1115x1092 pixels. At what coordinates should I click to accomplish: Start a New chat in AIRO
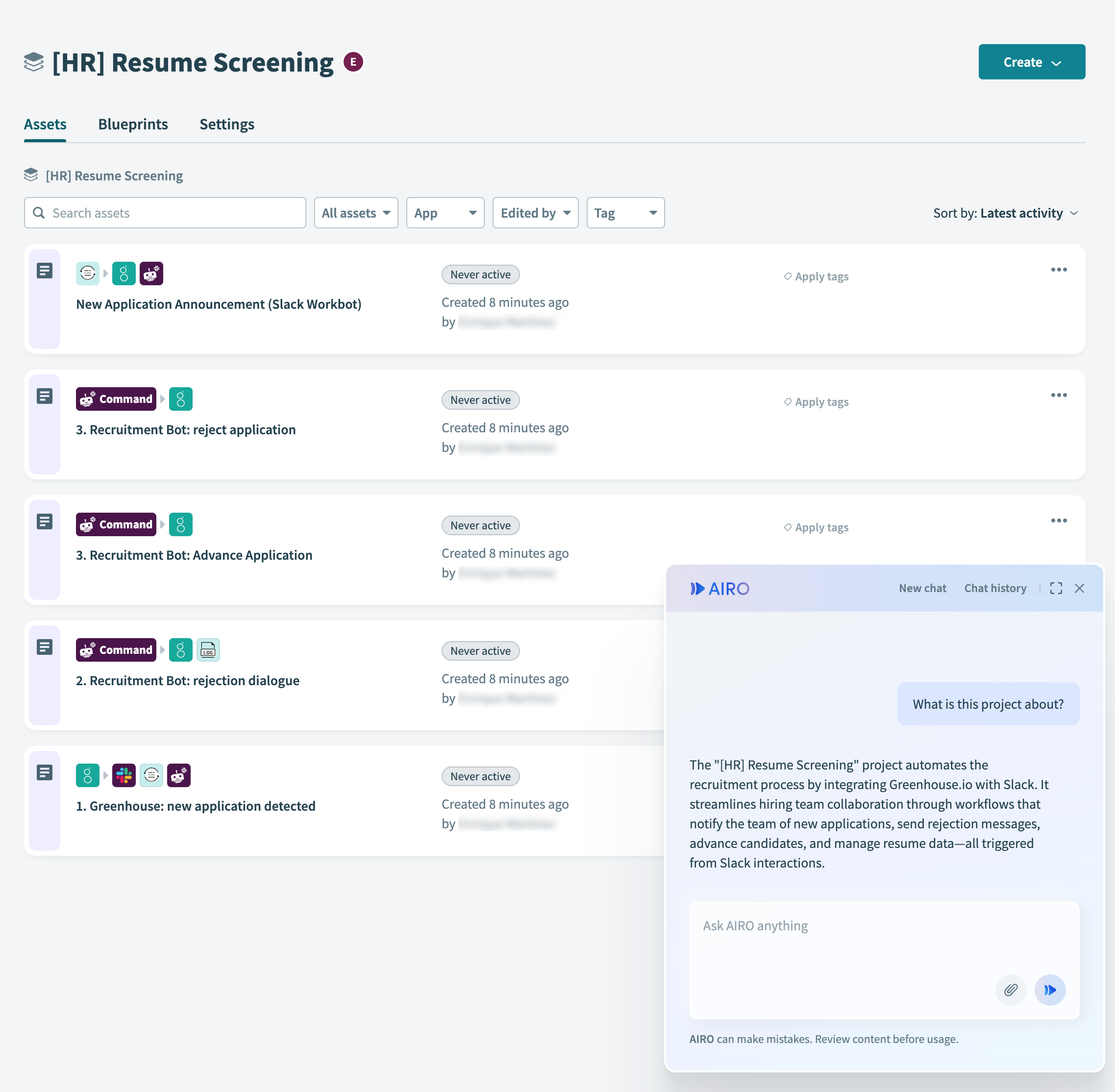point(922,589)
